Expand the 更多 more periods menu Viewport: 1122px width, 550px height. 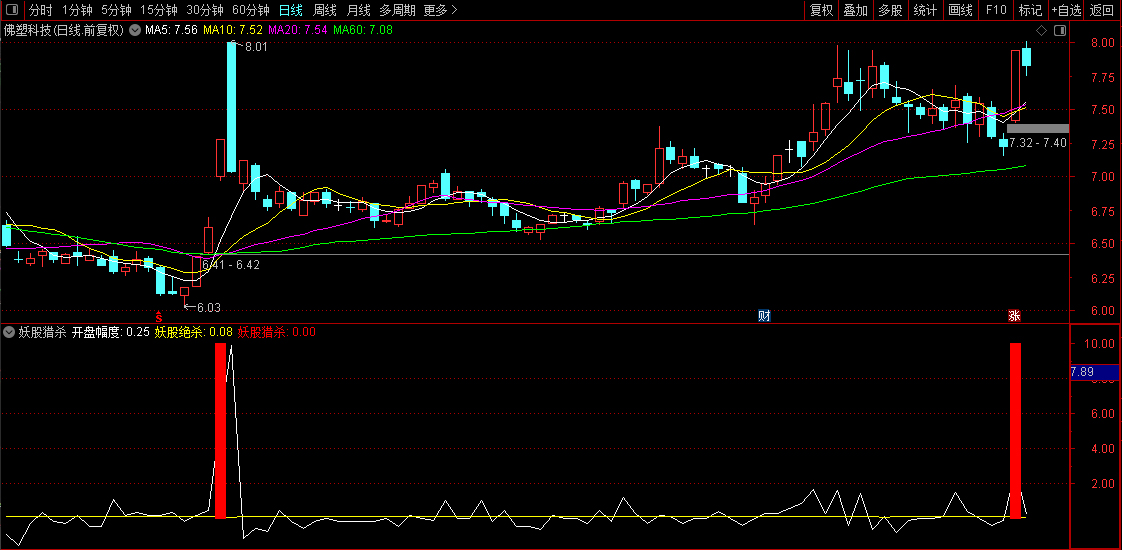click(440, 10)
